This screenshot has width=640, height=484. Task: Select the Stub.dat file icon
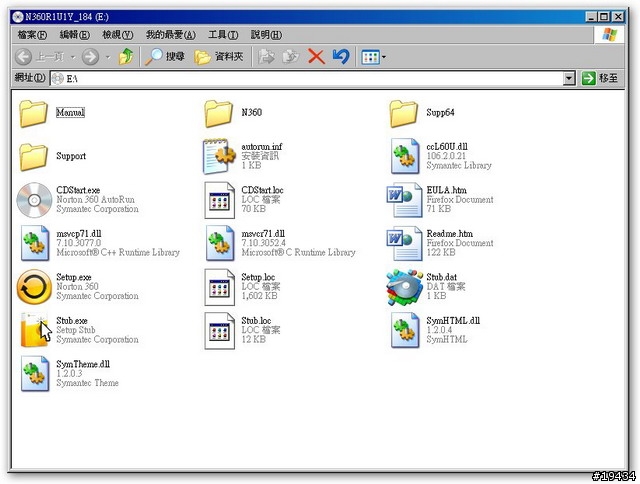(404, 287)
